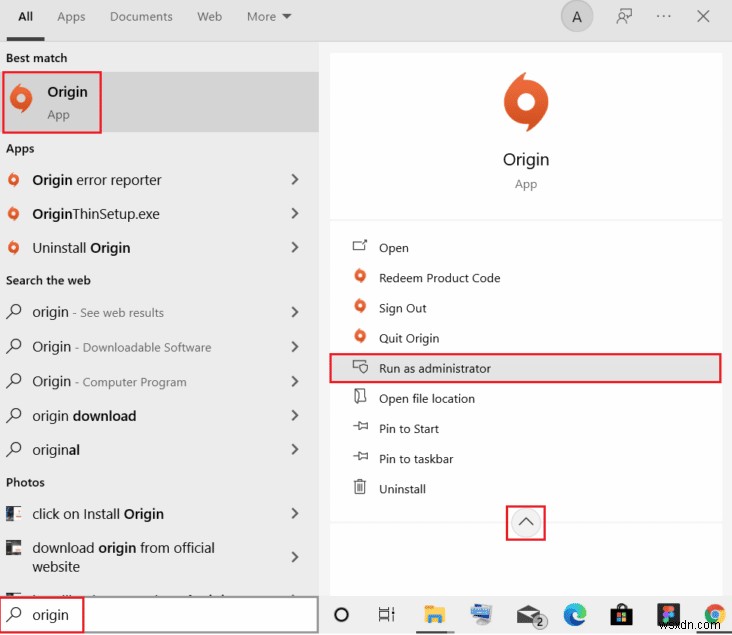This screenshot has width=732, height=635.
Task: Select 'Origin - Computer Program' suggestion
Action: tap(159, 381)
